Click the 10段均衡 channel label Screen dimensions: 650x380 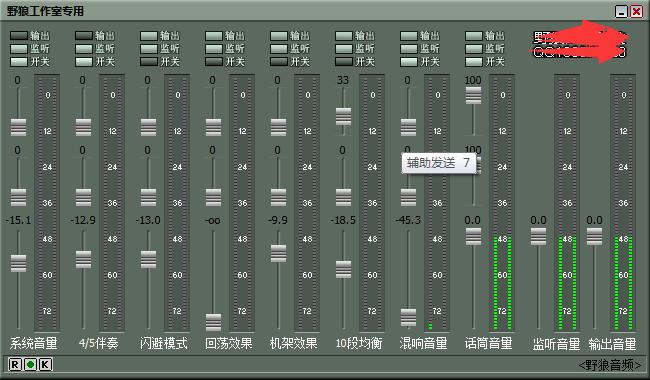click(359, 343)
